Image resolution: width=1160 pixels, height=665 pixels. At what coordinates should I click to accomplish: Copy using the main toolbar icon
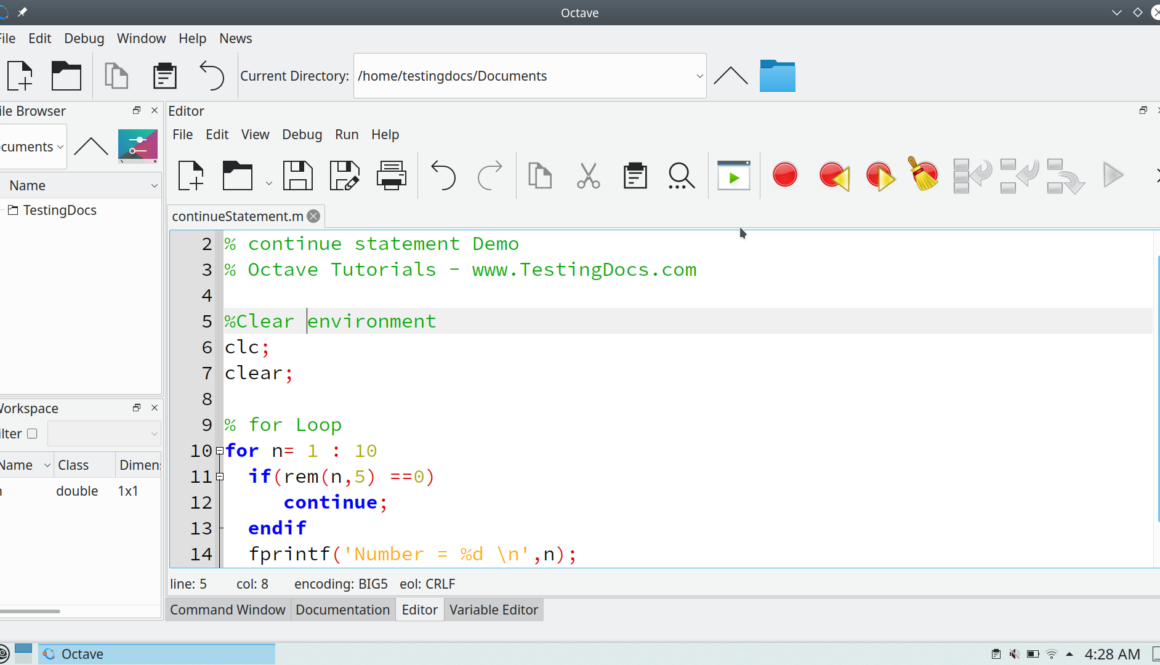coord(116,75)
